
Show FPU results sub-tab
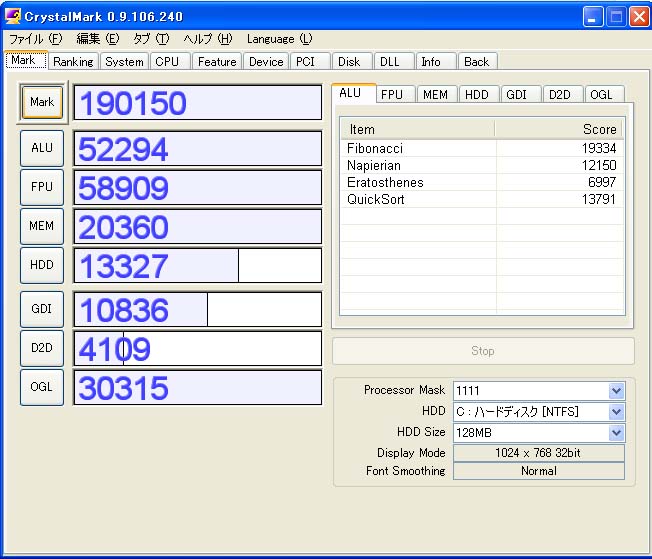tap(395, 94)
